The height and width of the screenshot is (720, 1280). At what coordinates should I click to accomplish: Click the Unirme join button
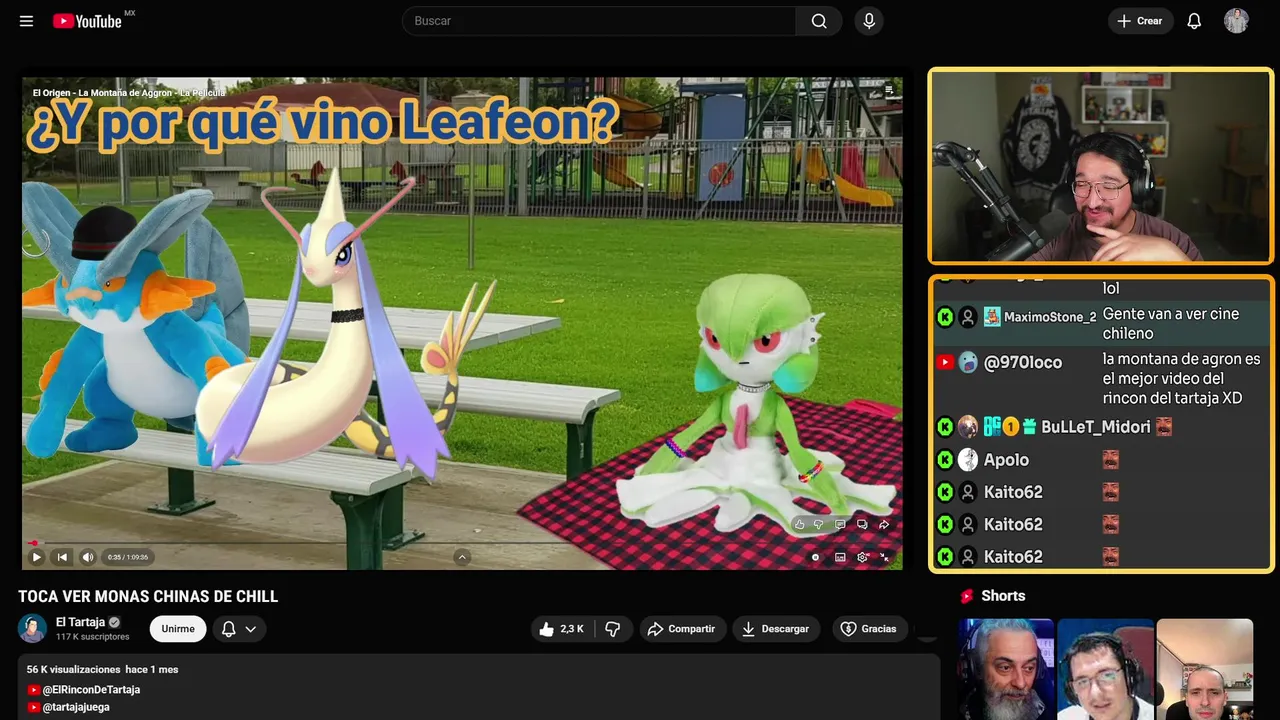(178, 629)
